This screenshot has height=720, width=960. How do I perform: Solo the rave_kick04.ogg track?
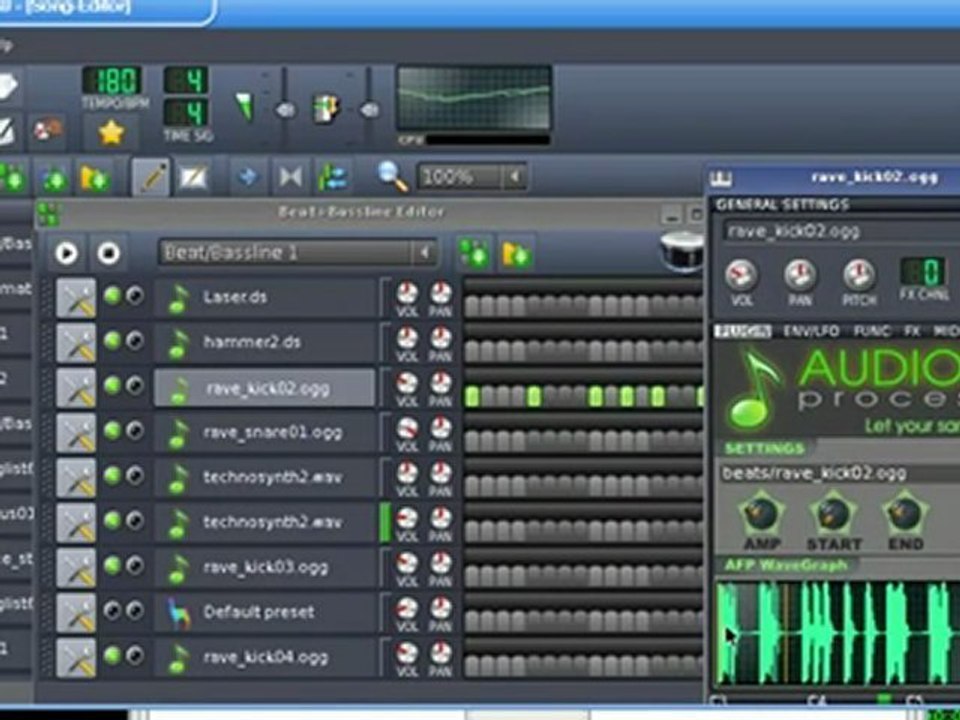(135, 656)
